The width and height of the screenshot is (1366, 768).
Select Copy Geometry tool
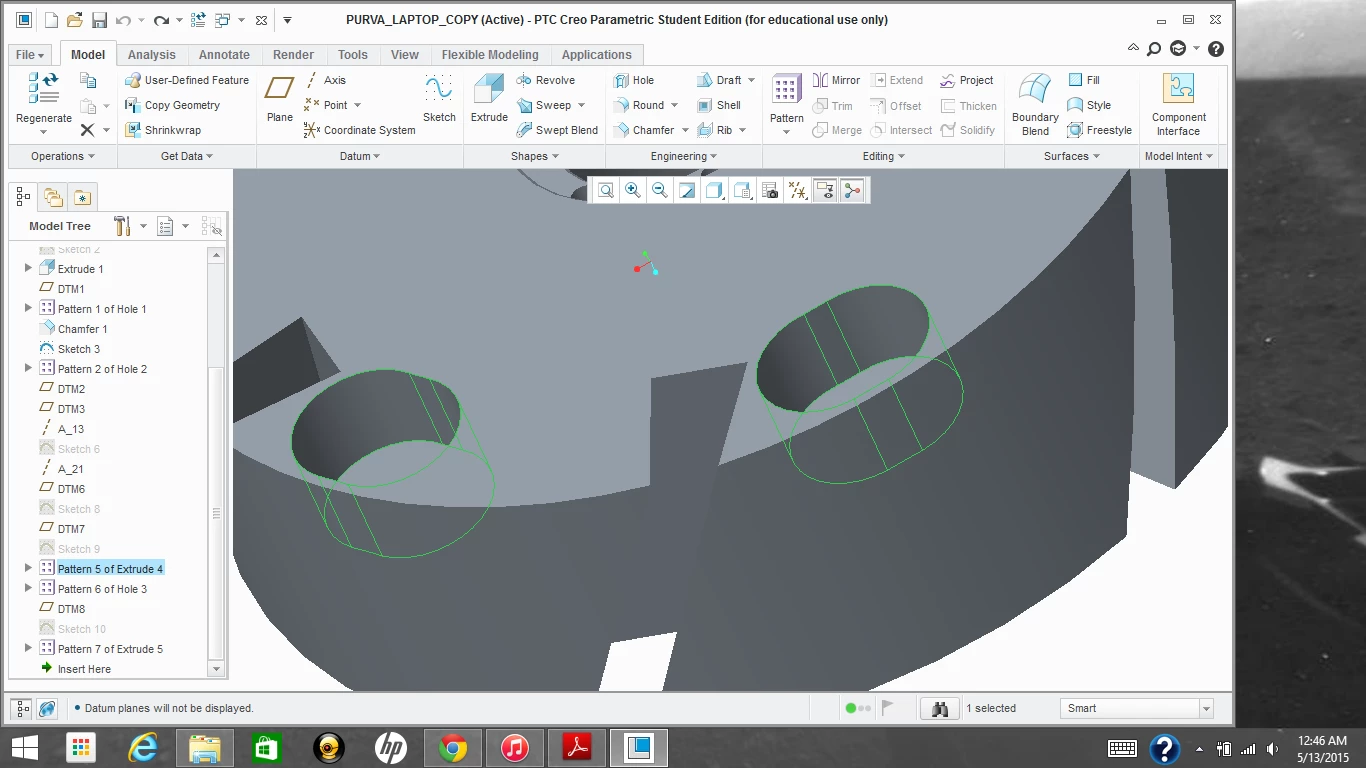[x=172, y=105]
